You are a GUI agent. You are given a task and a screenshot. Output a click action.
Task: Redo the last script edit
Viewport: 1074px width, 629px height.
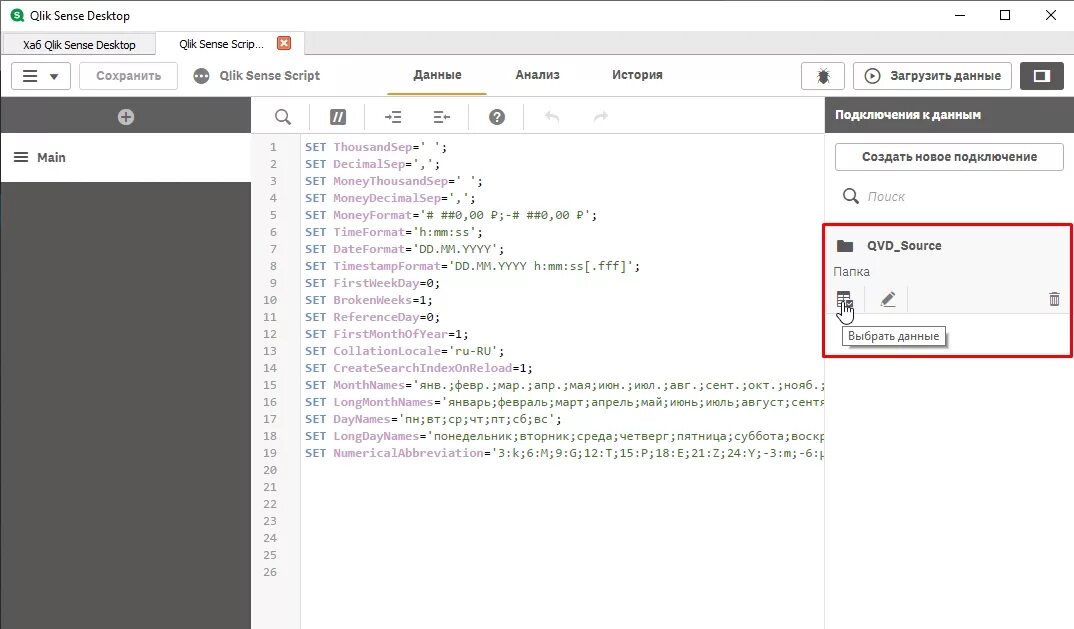(x=601, y=117)
